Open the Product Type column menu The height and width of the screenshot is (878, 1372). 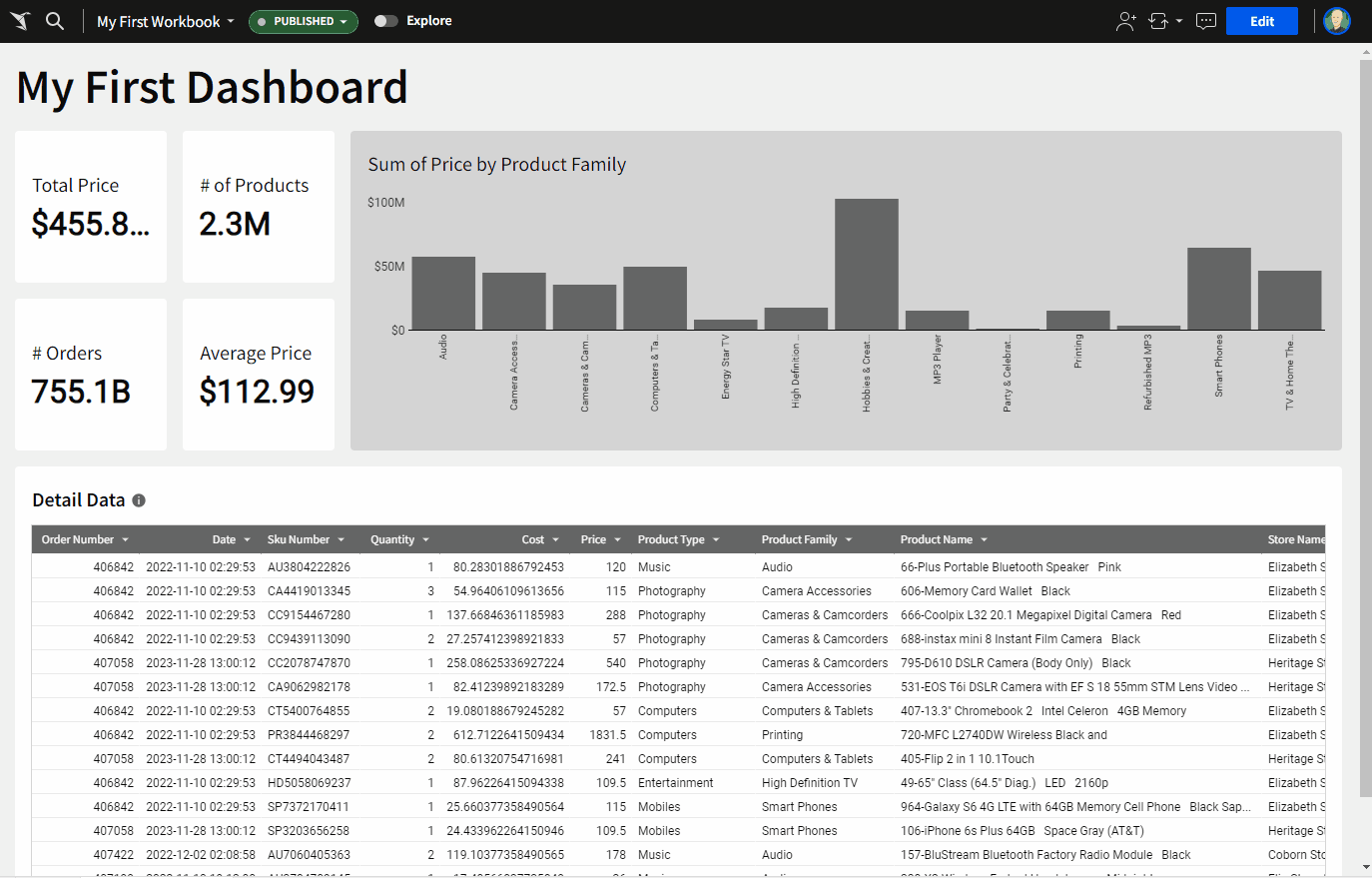click(716, 539)
